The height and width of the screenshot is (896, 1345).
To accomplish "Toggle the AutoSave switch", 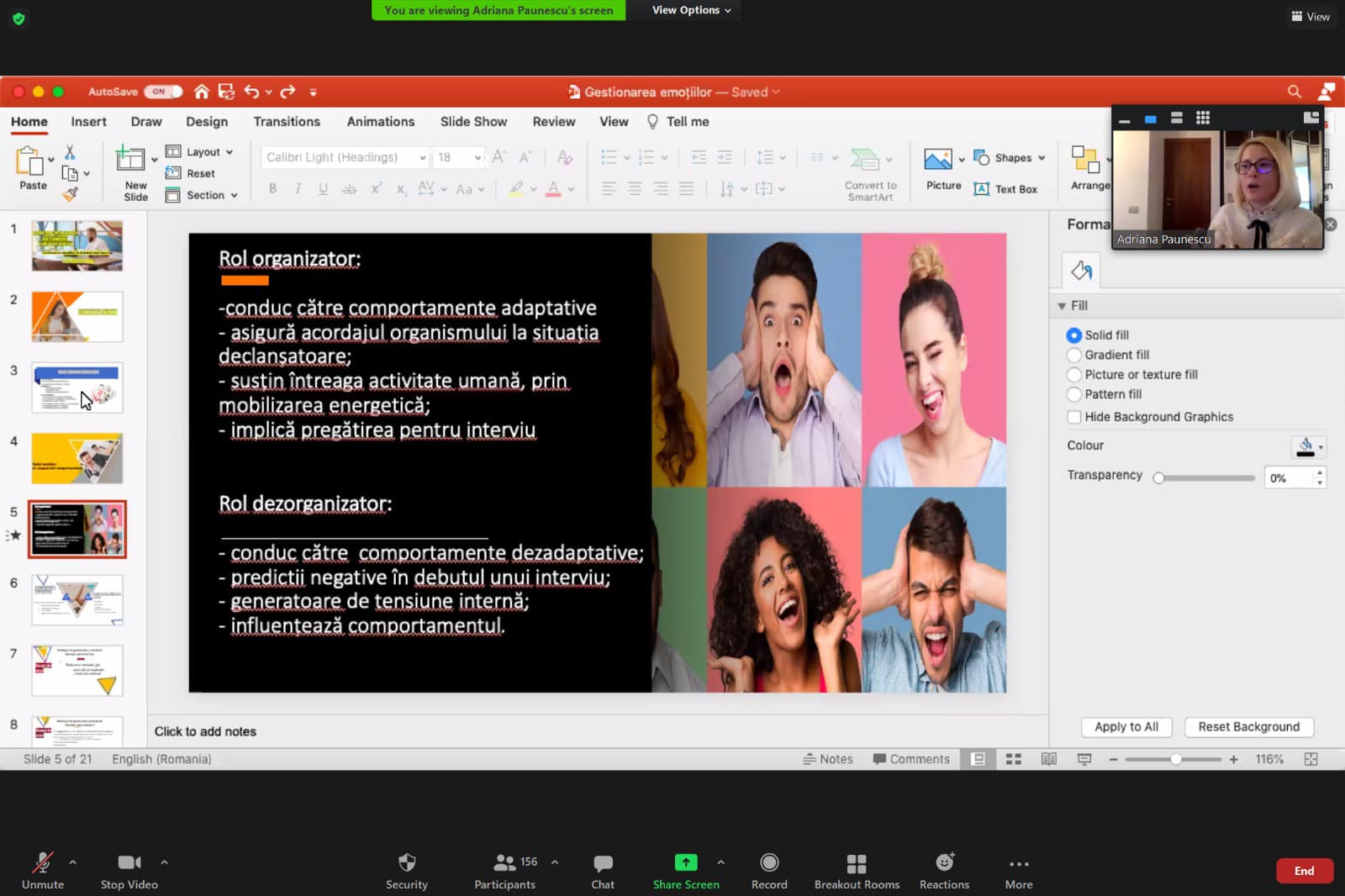I will pyautogui.click(x=162, y=92).
